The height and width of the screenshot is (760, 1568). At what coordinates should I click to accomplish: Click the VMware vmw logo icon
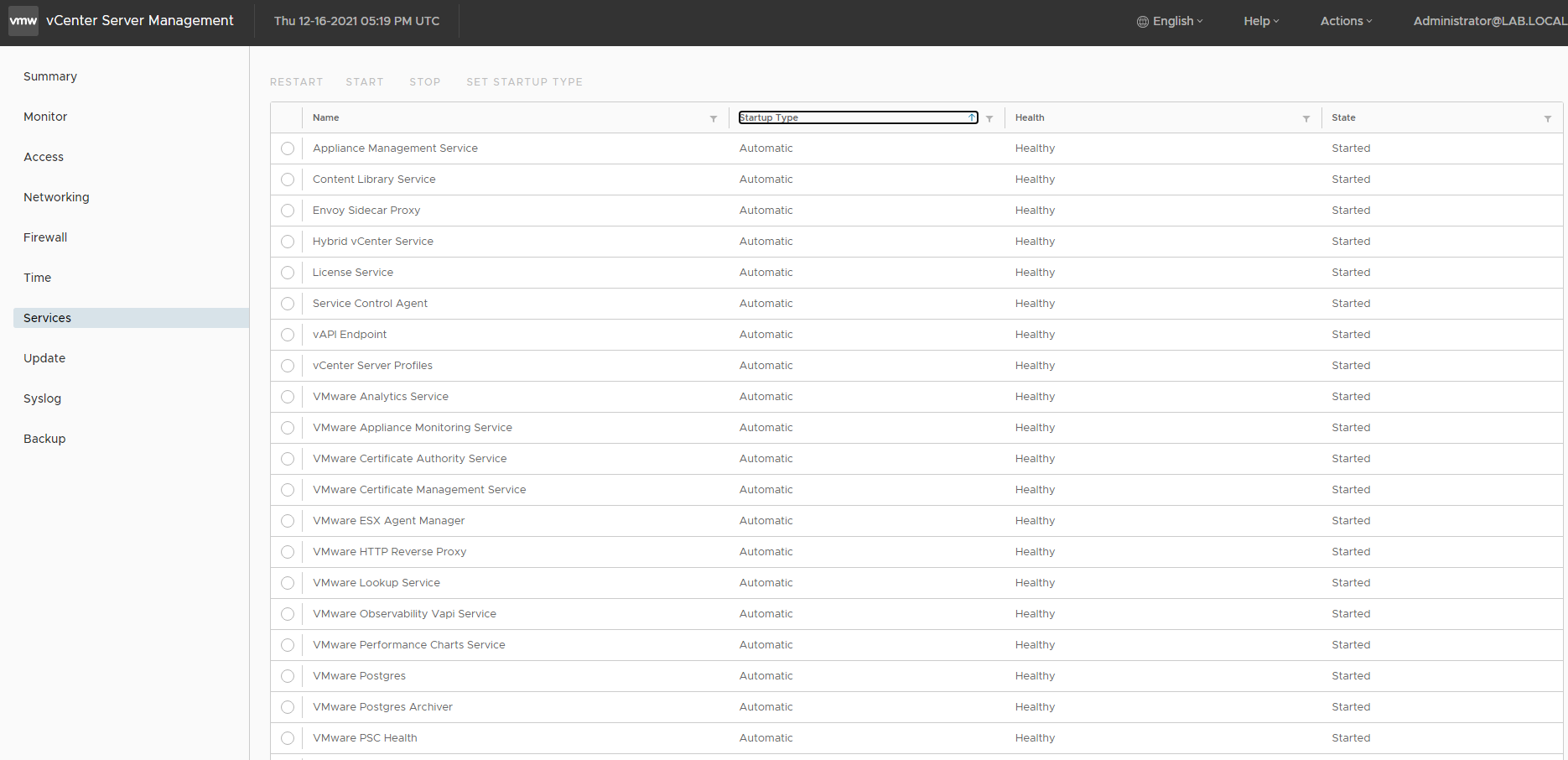coord(23,21)
